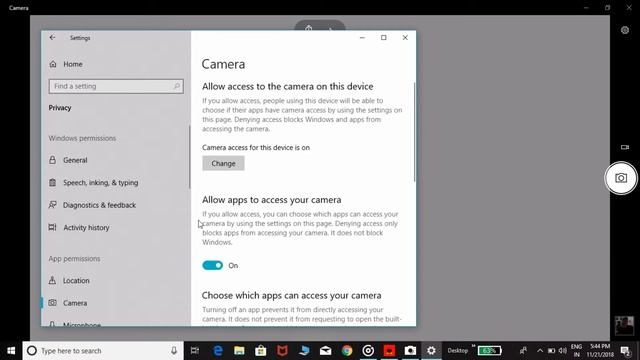Click the Desktop toolbar label
Image resolution: width=640 pixels, height=360 pixels.
tap(458, 351)
